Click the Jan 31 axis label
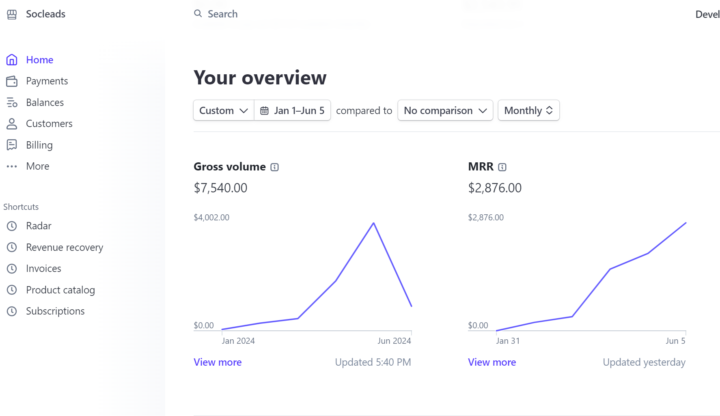 (508, 341)
